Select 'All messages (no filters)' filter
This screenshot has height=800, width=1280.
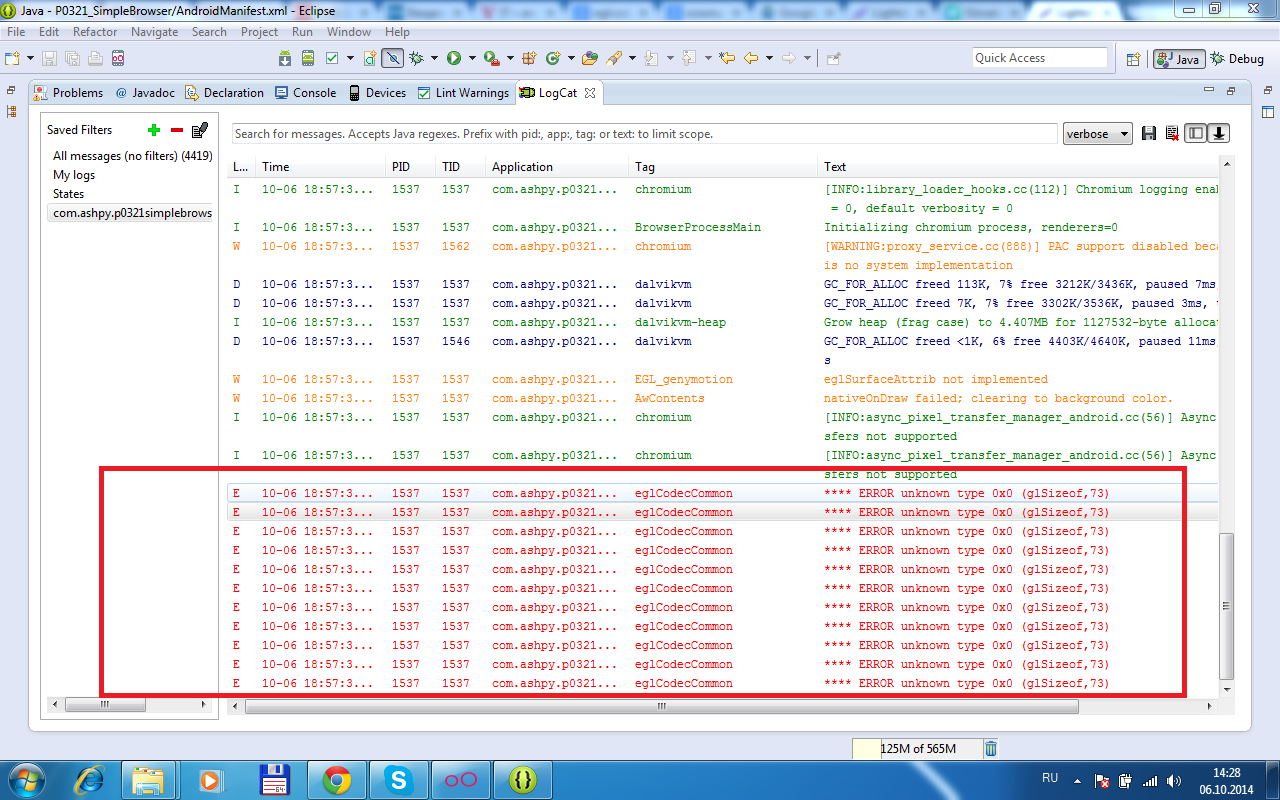click(132, 156)
